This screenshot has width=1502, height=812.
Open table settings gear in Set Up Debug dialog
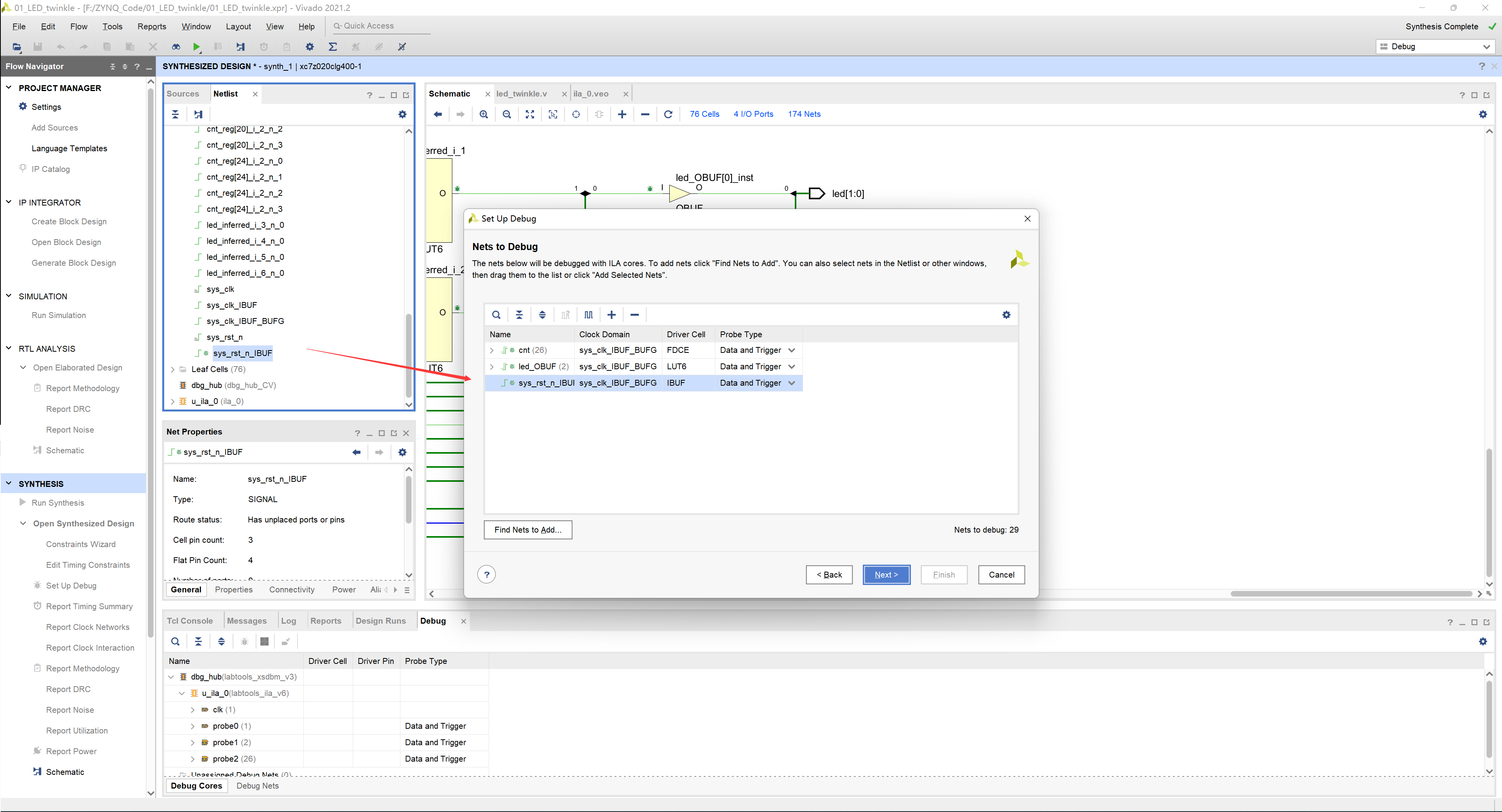coord(1006,315)
